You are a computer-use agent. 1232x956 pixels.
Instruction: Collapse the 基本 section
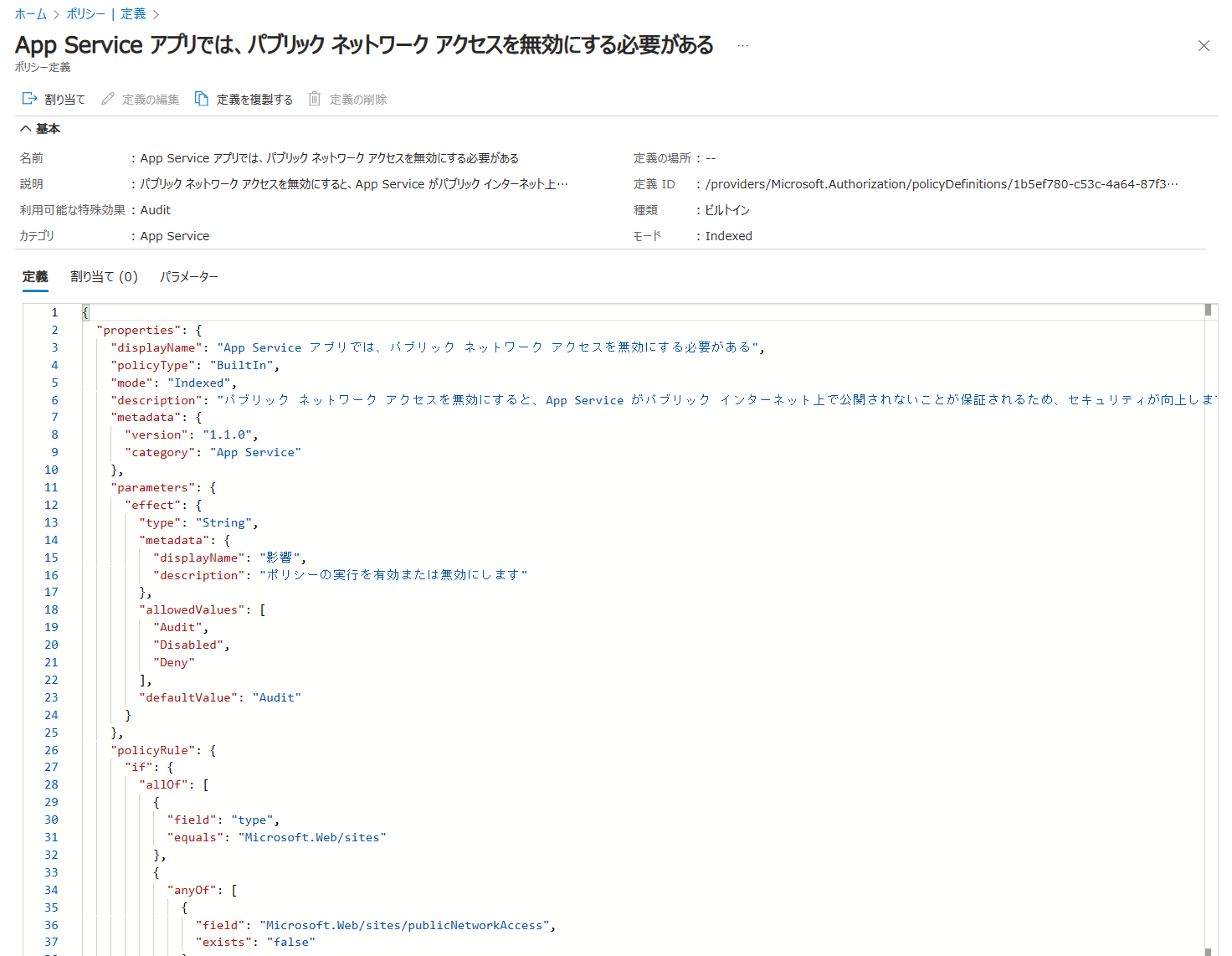26,128
